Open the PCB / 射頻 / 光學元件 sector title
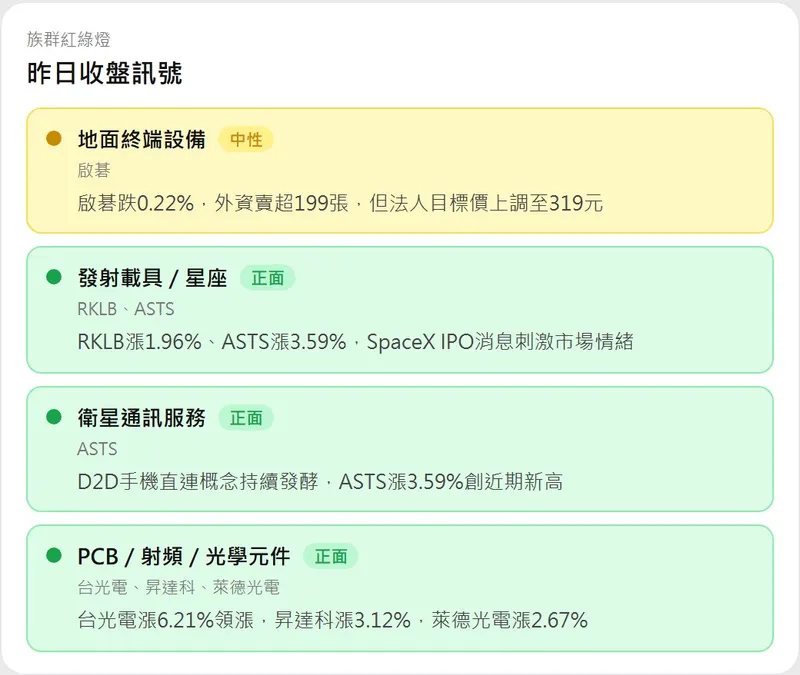This screenshot has width=800, height=675. tap(183, 557)
